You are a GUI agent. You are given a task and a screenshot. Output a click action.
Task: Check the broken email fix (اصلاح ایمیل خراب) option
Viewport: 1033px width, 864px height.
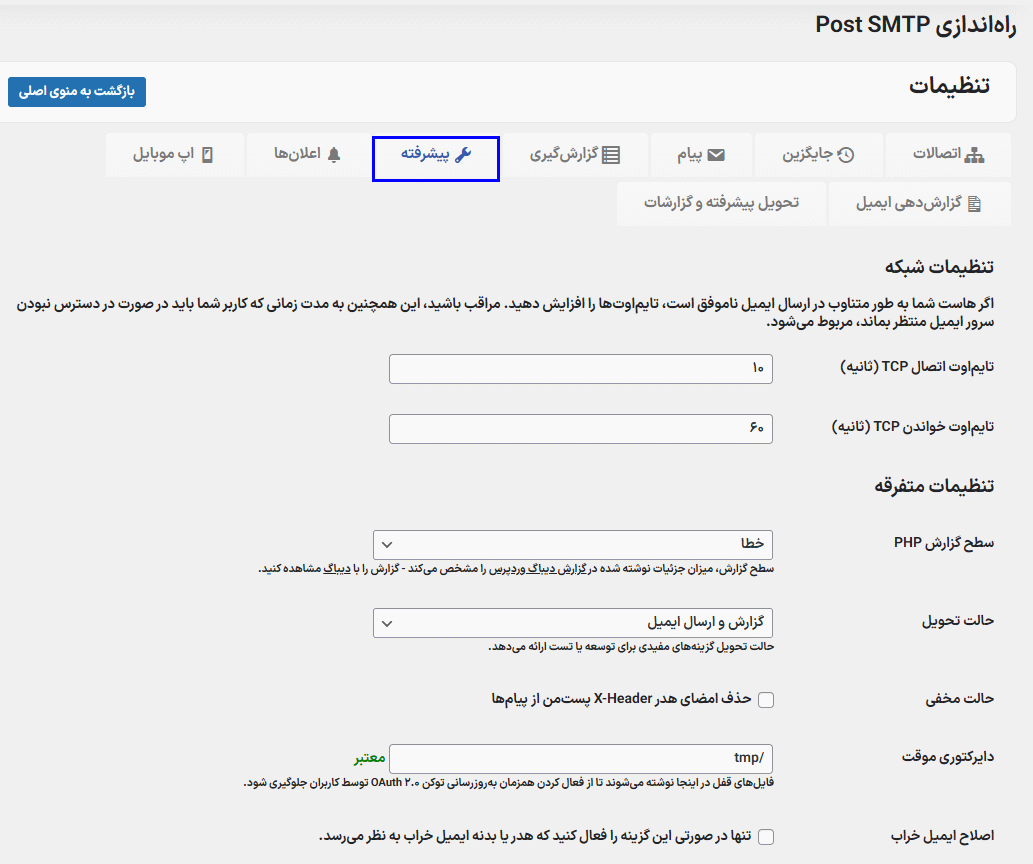coord(766,836)
